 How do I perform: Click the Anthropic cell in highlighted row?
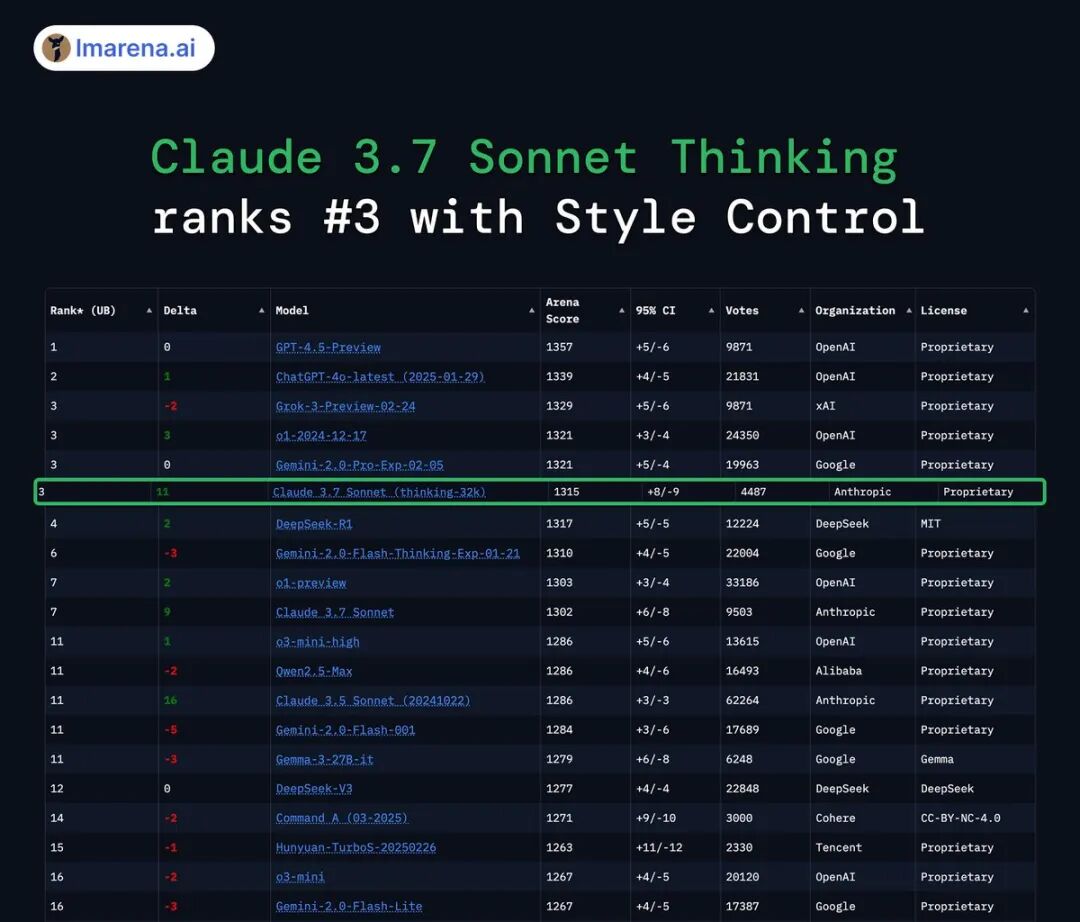click(862, 492)
